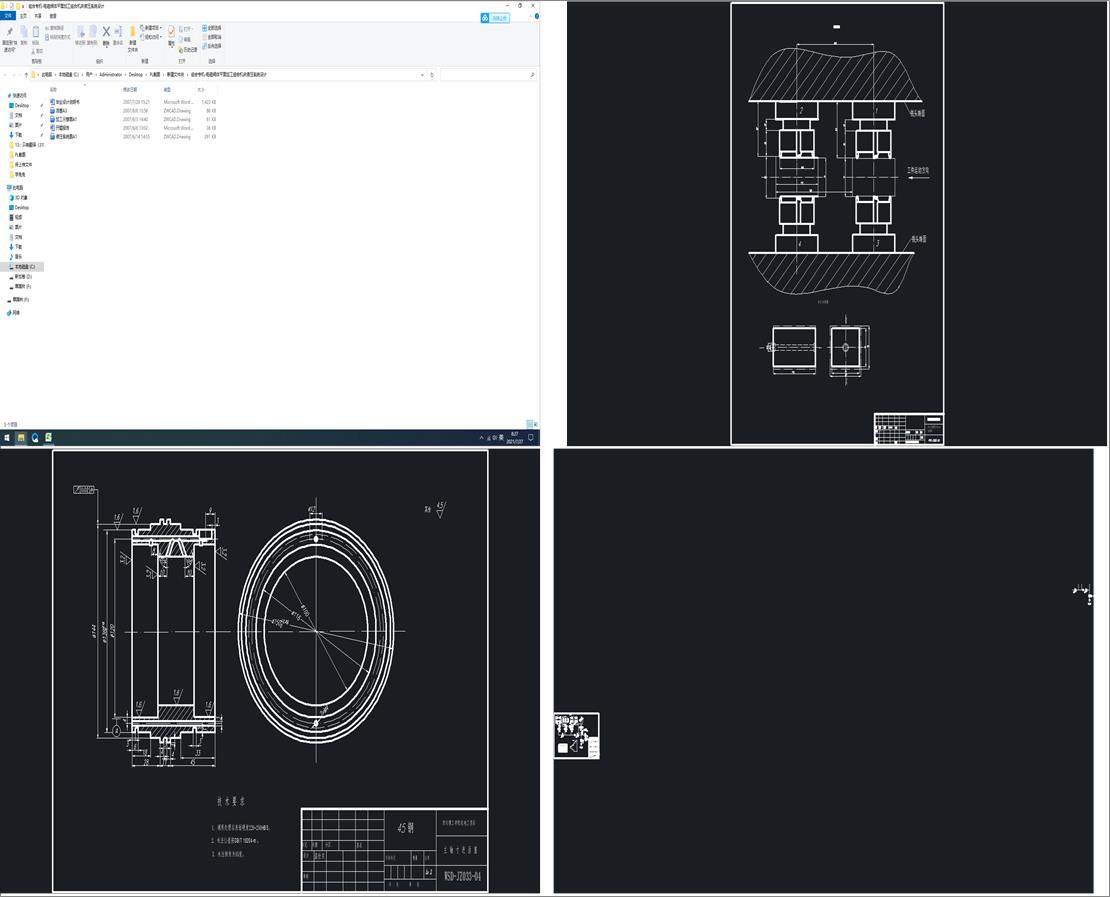
Task: Click the refresh button beside the address bar
Action: tap(431, 74)
